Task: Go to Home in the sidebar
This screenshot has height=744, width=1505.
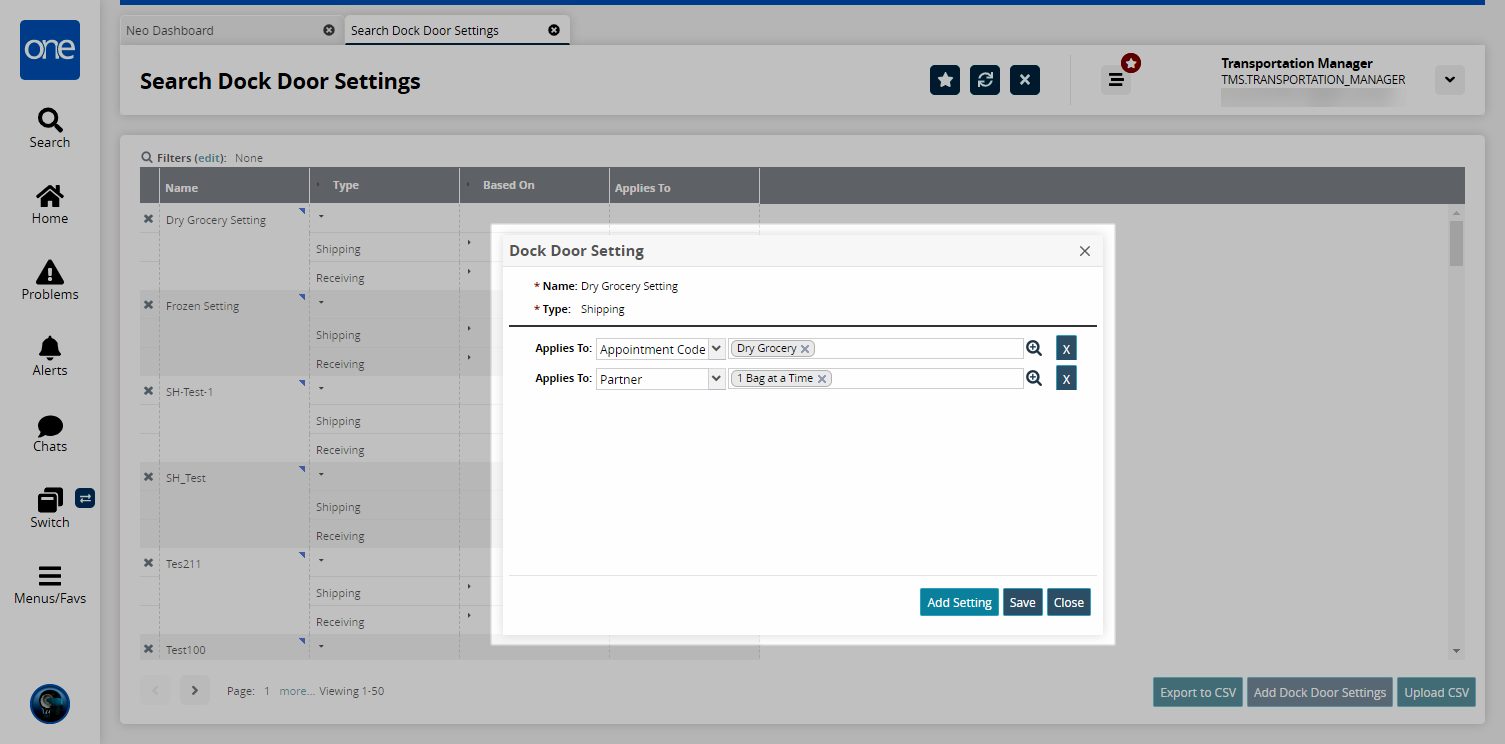Action: point(49,197)
